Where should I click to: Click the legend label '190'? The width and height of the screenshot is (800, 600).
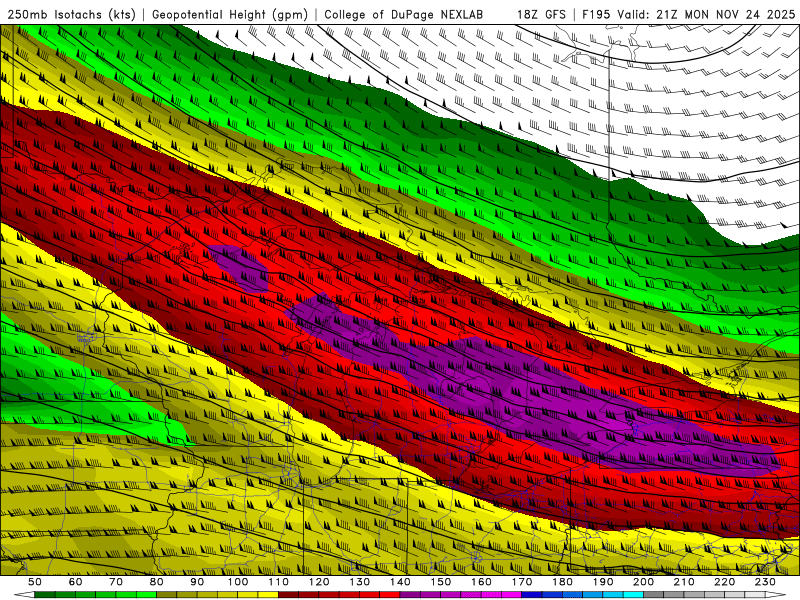click(603, 582)
